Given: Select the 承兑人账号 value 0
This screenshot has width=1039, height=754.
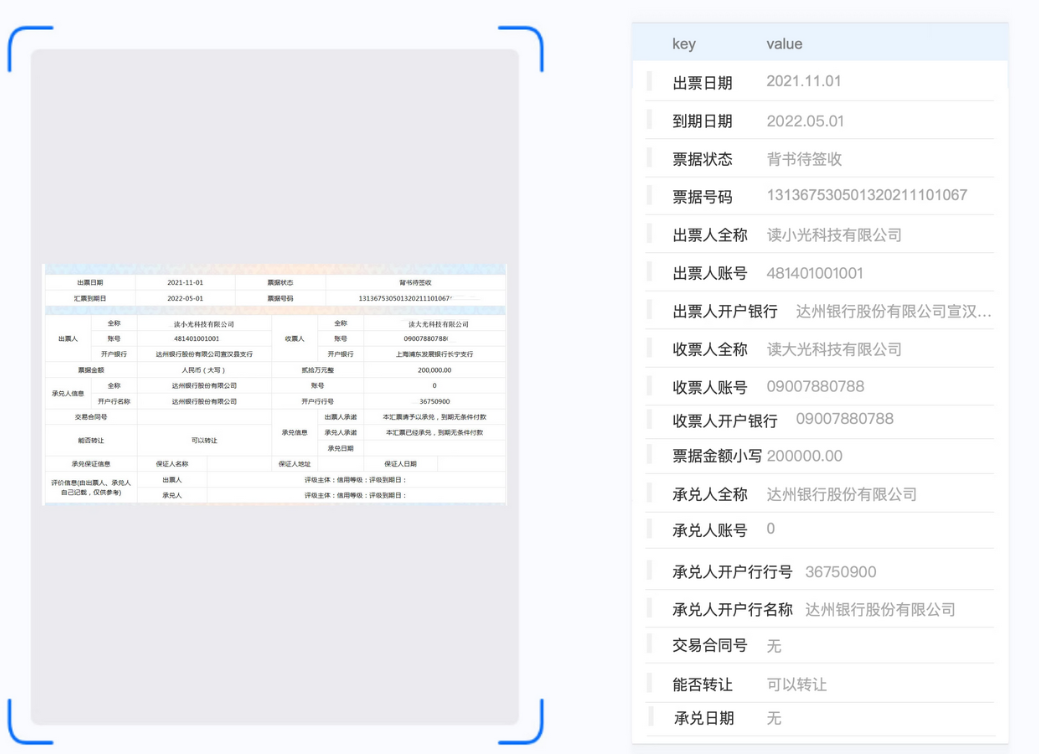Looking at the screenshot, I should click(x=771, y=529).
